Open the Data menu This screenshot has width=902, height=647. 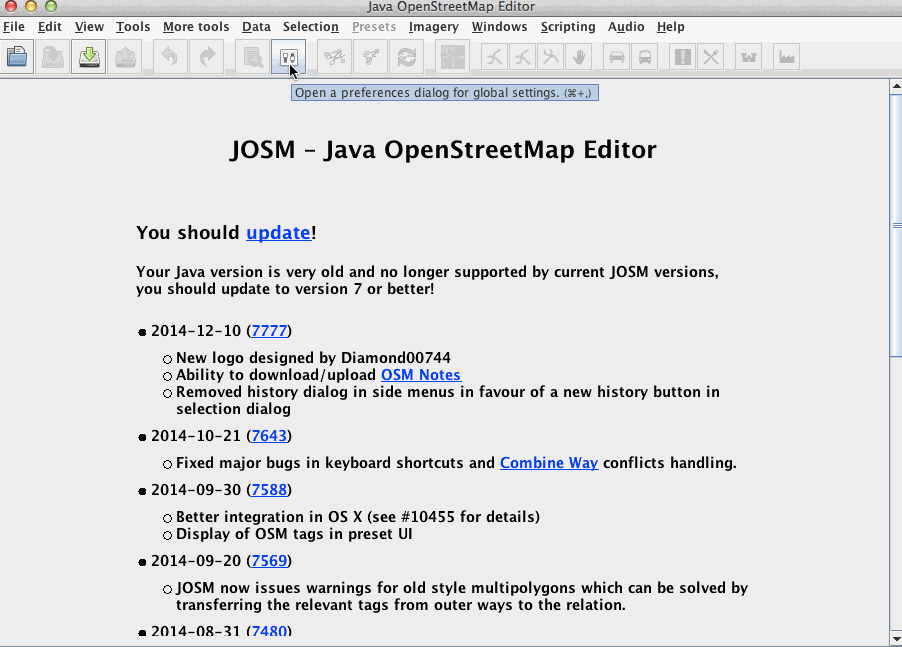click(x=257, y=27)
